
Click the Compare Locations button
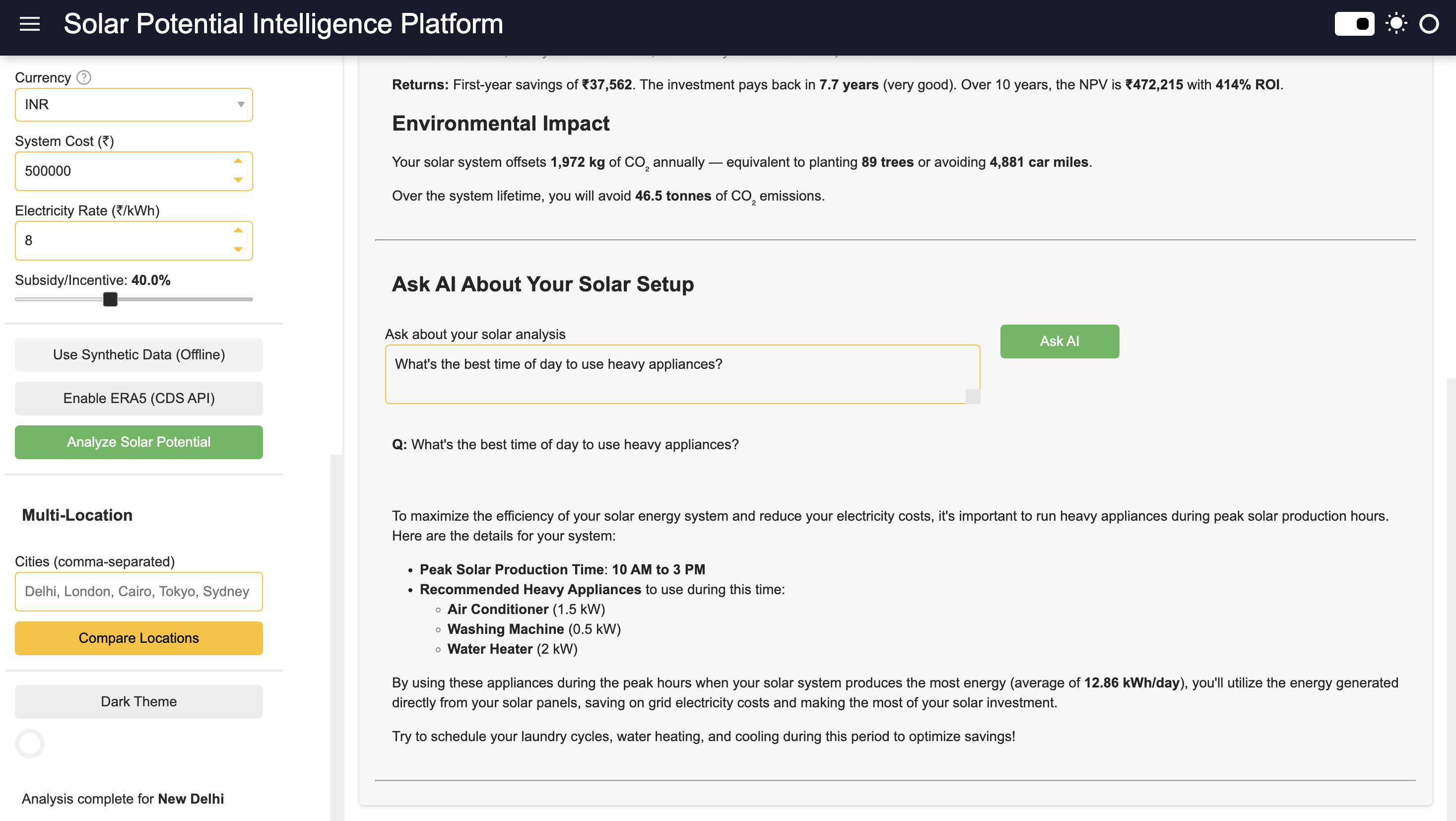138,638
